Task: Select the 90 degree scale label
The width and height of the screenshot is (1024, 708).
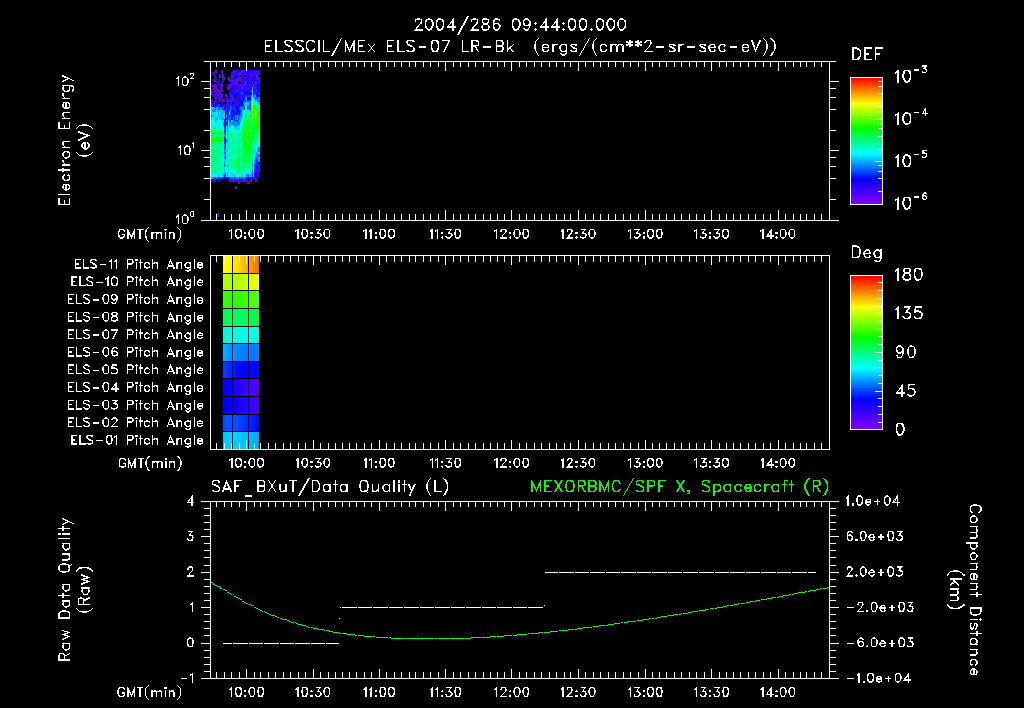Action: (x=906, y=352)
